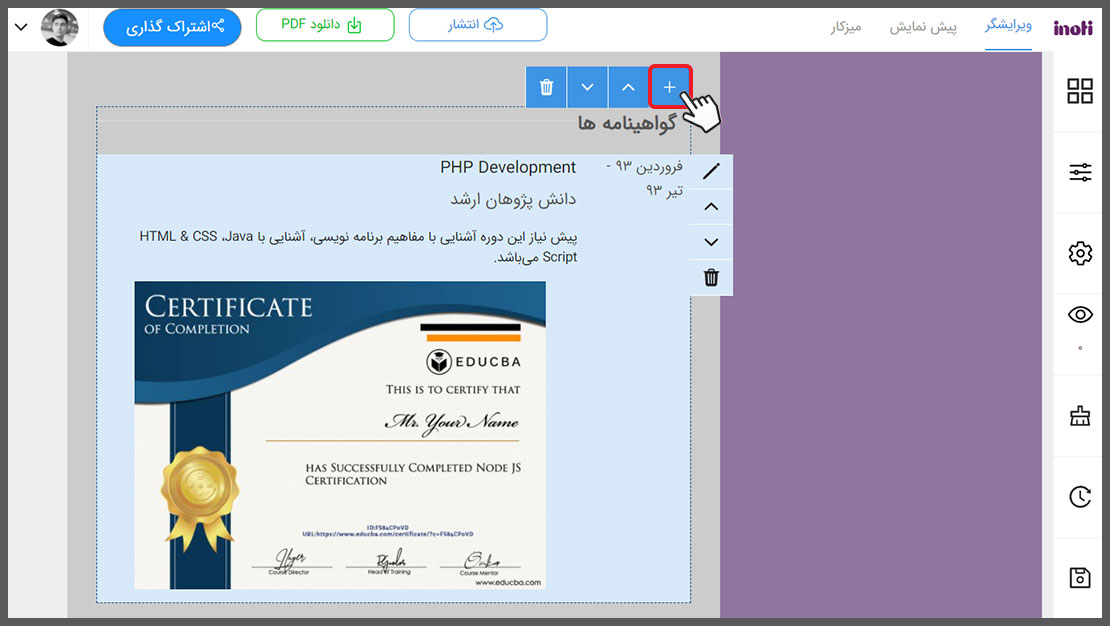Viewport: 1110px width, 626px height.
Task: Edit PHP Development entry with pencil icon
Action: click(x=711, y=172)
